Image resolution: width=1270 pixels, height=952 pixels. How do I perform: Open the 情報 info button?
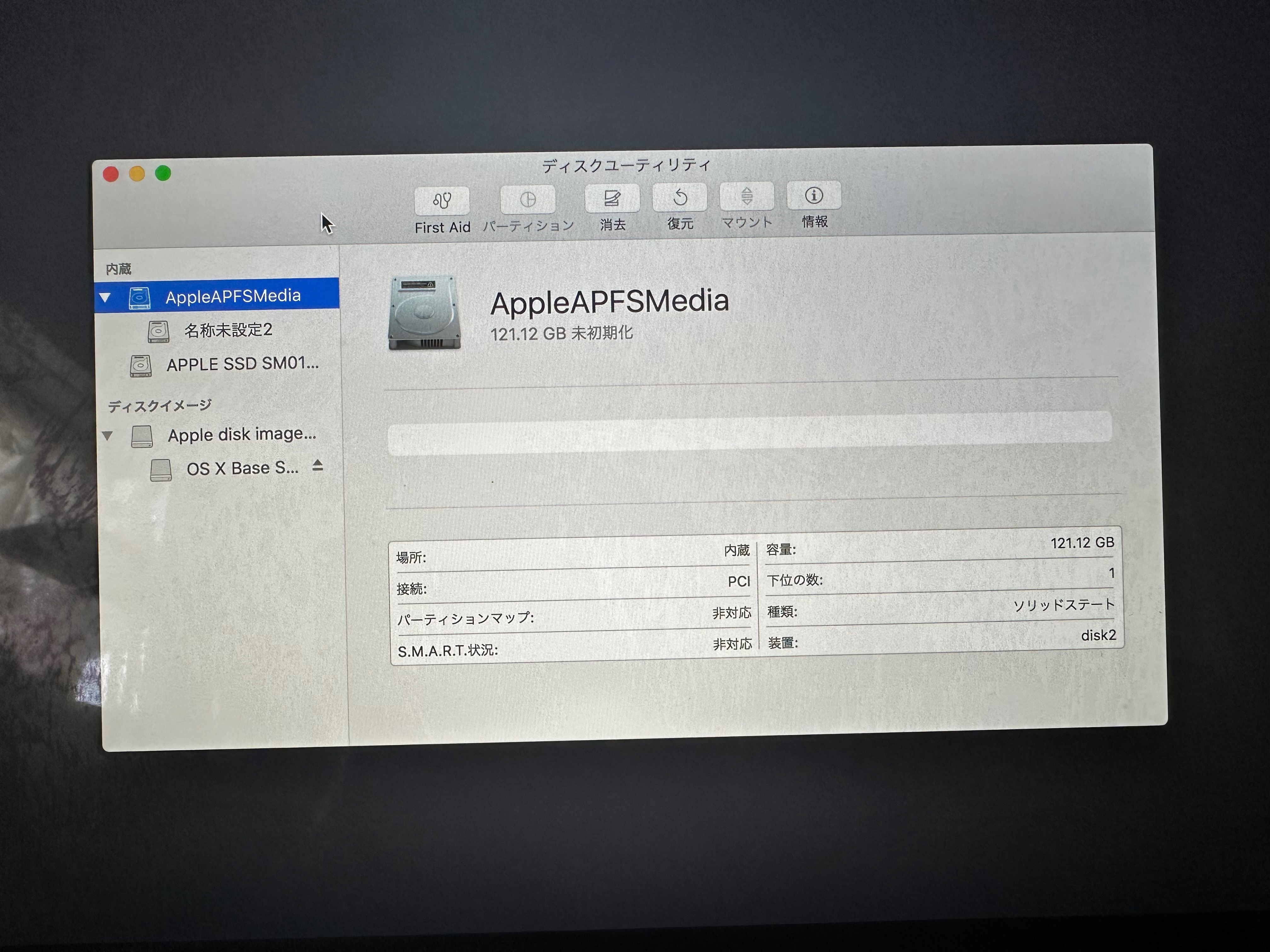pos(814,195)
